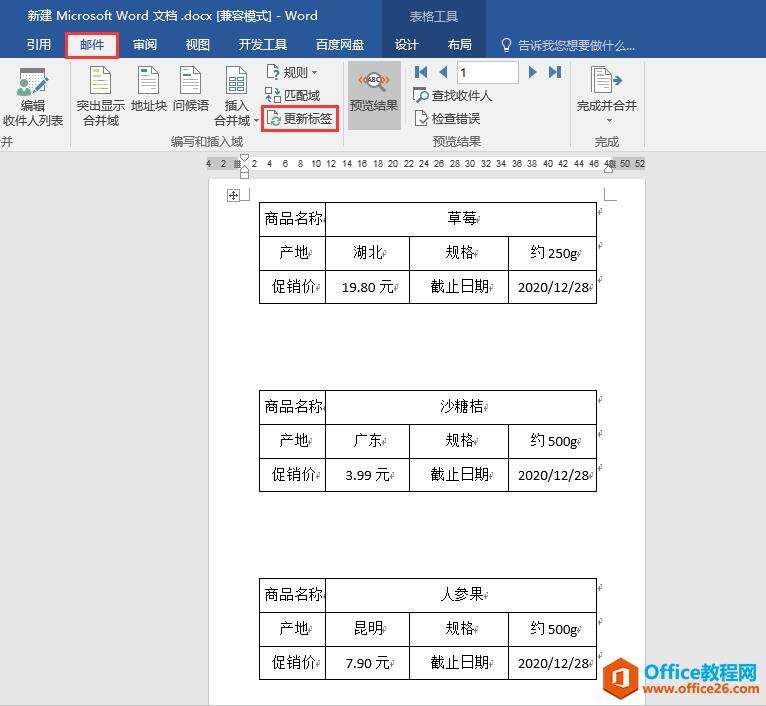The width and height of the screenshot is (766, 706).
Task: Go to last record
Action: (x=554, y=72)
